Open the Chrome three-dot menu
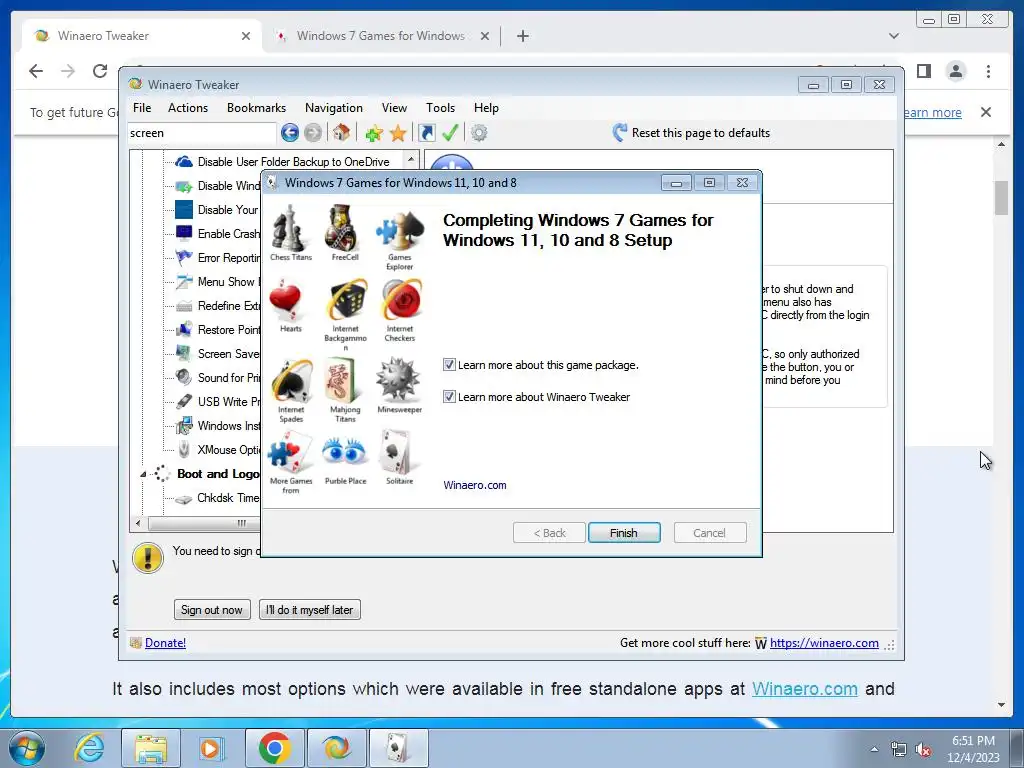 pos(988,71)
